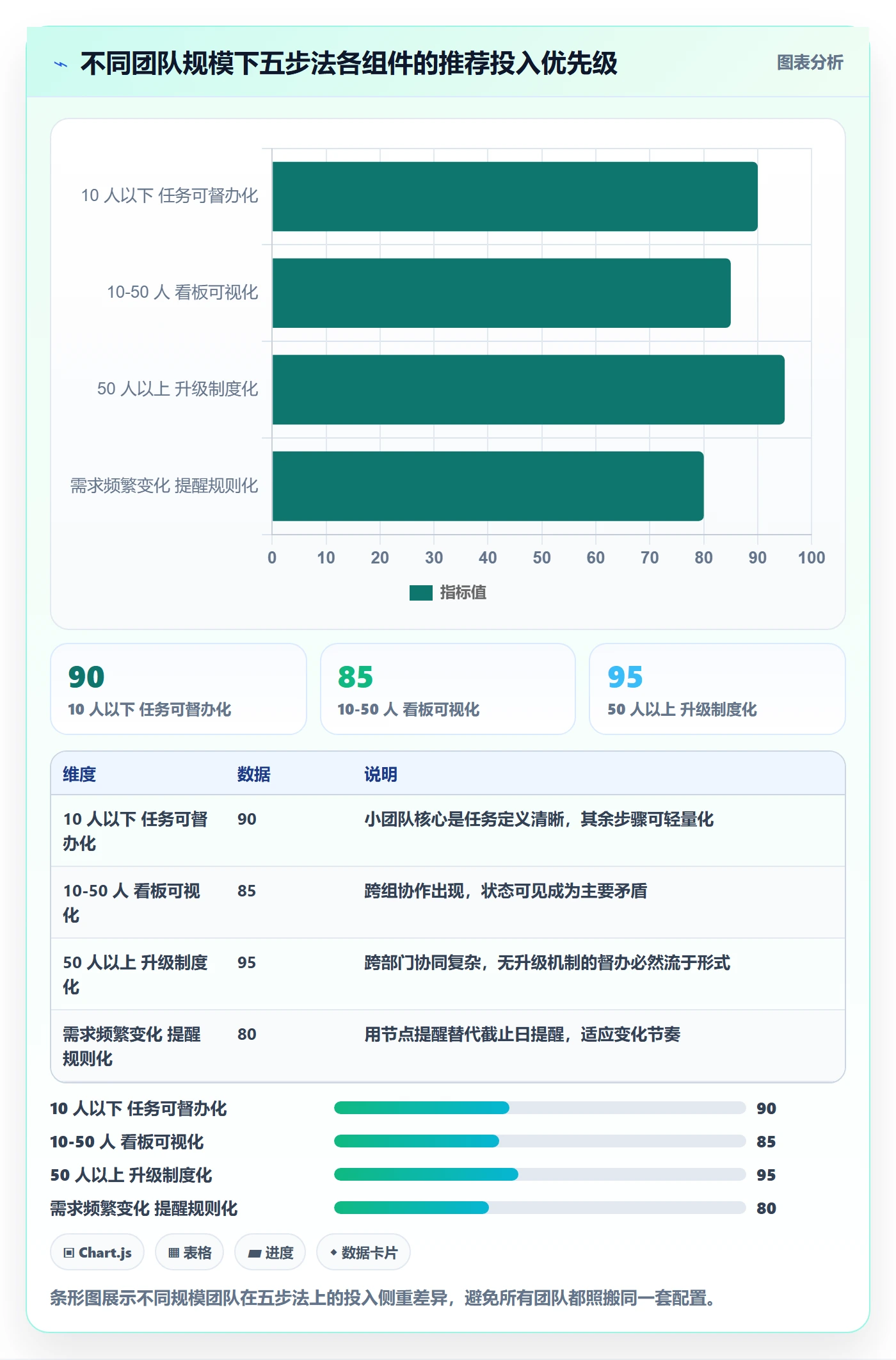Image resolution: width=896 pixels, height=1360 pixels.
Task: Click the Chart.js tag icon
Action: click(x=69, y=1253)
